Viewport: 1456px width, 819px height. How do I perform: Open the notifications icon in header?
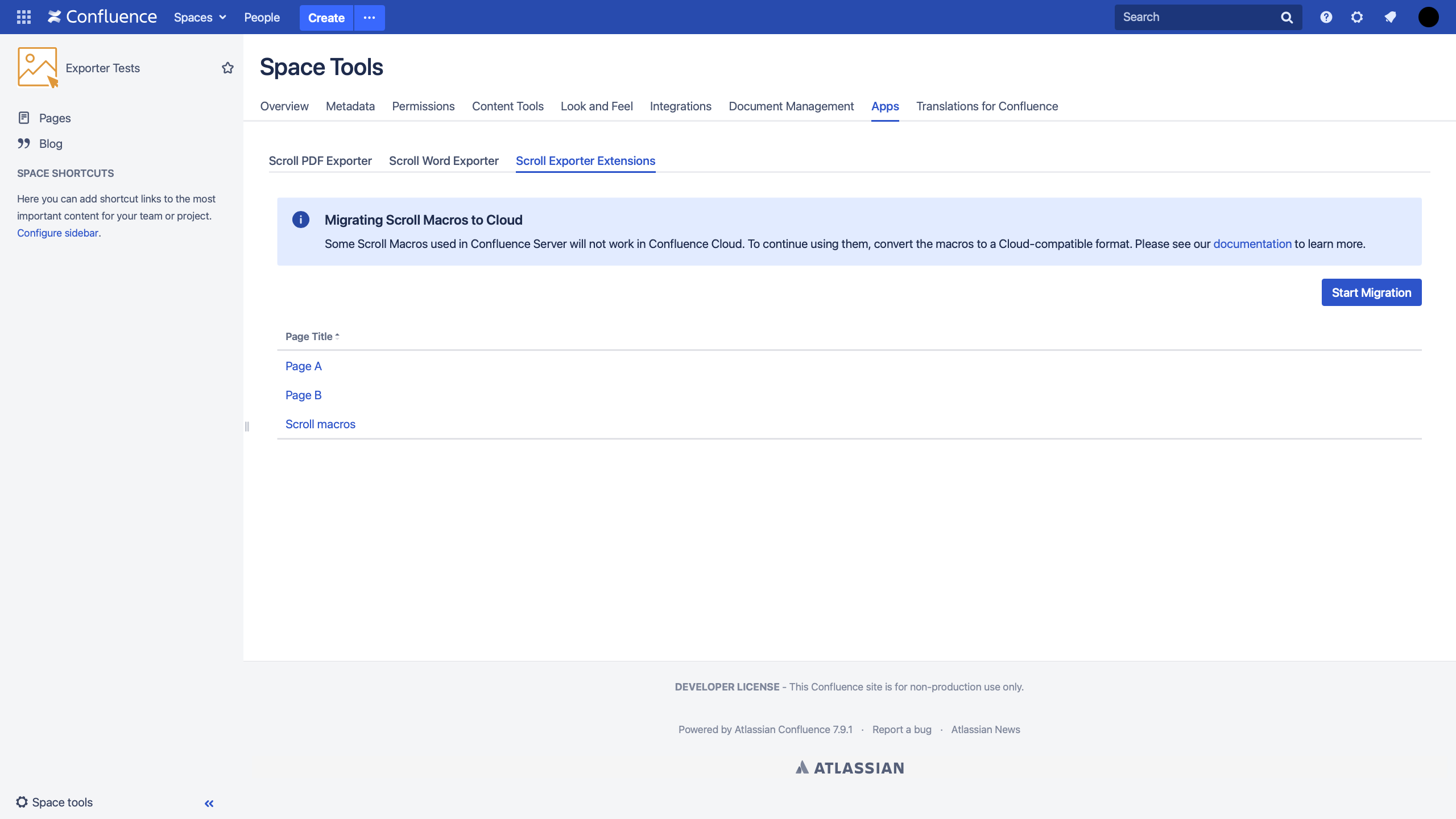point(1390,17)
